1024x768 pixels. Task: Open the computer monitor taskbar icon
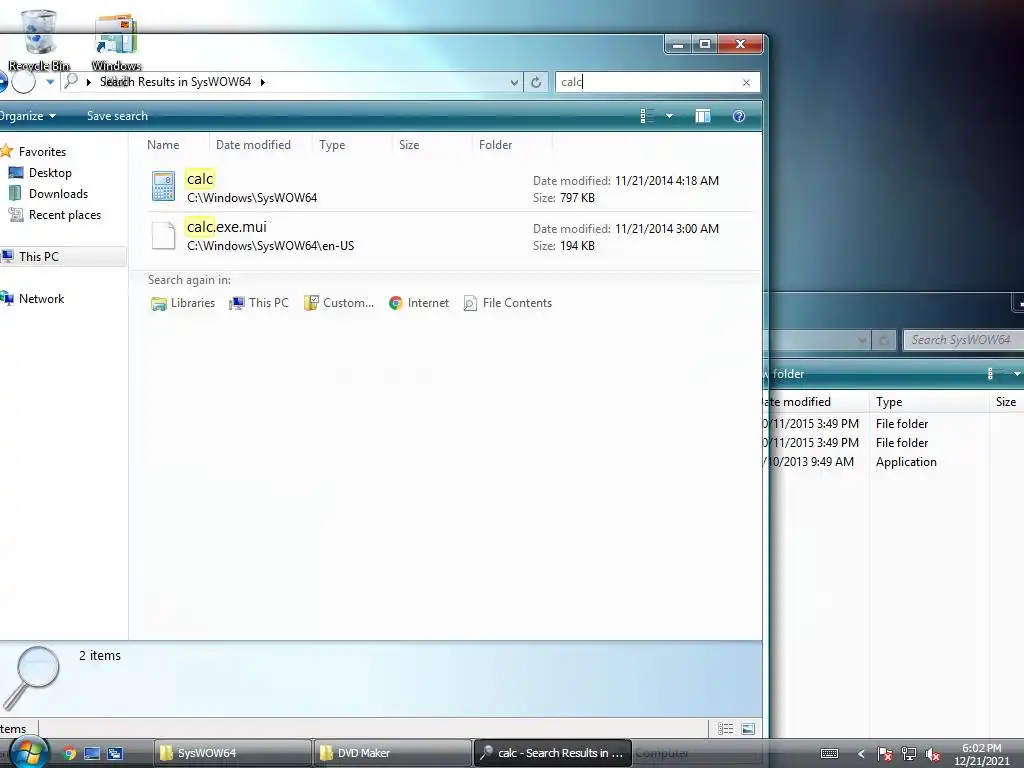click(x=92, y=753)
